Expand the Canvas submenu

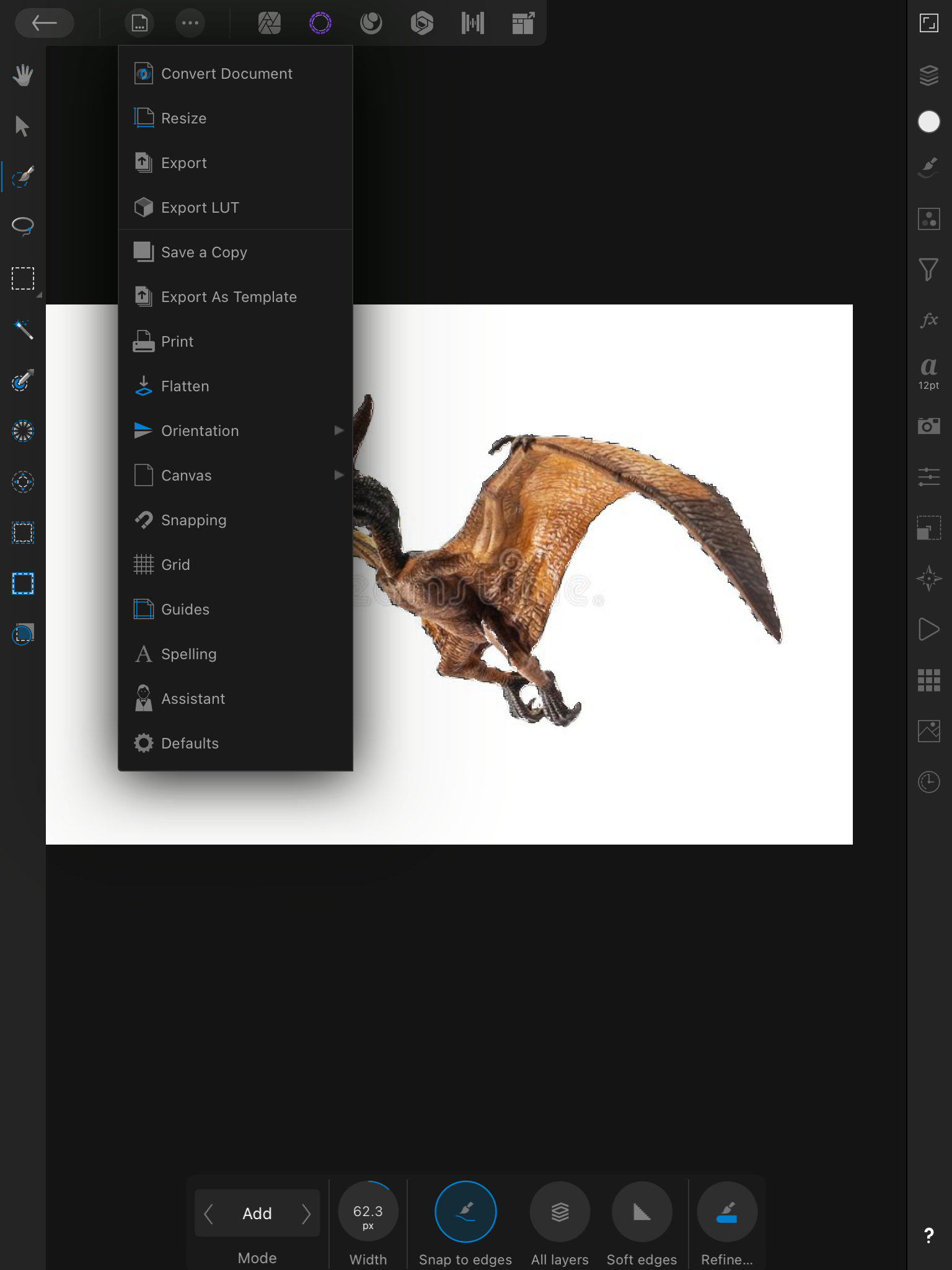point(236,476)
